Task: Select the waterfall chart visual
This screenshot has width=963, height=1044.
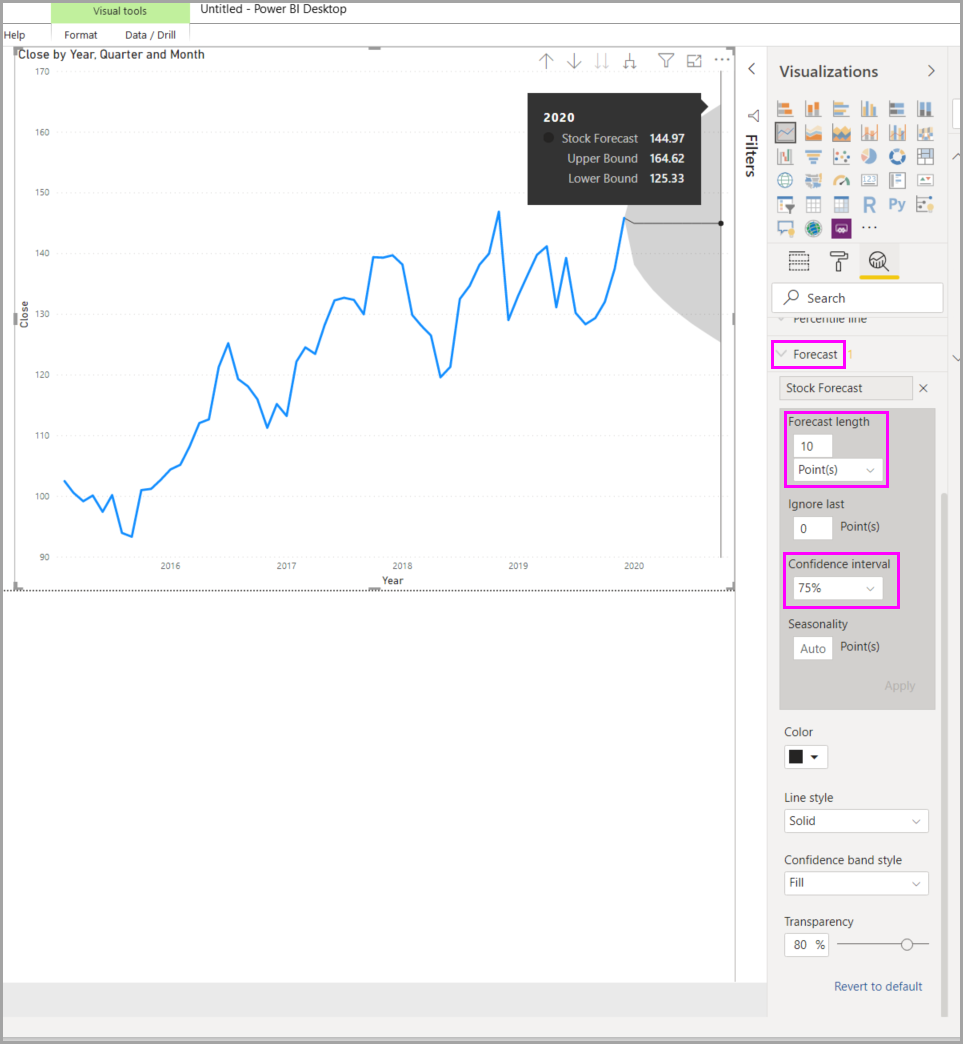Action: click(785, 156)
